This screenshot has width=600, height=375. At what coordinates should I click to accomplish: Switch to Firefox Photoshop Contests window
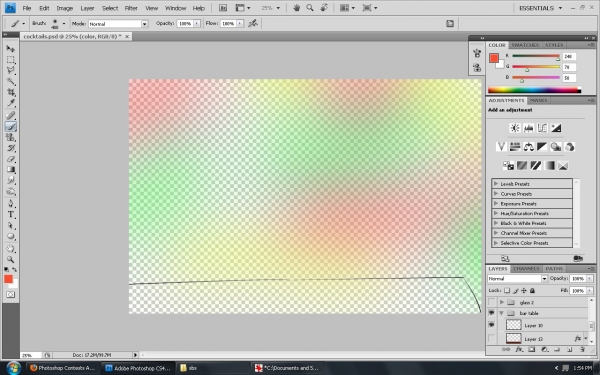tap(63, 368)
